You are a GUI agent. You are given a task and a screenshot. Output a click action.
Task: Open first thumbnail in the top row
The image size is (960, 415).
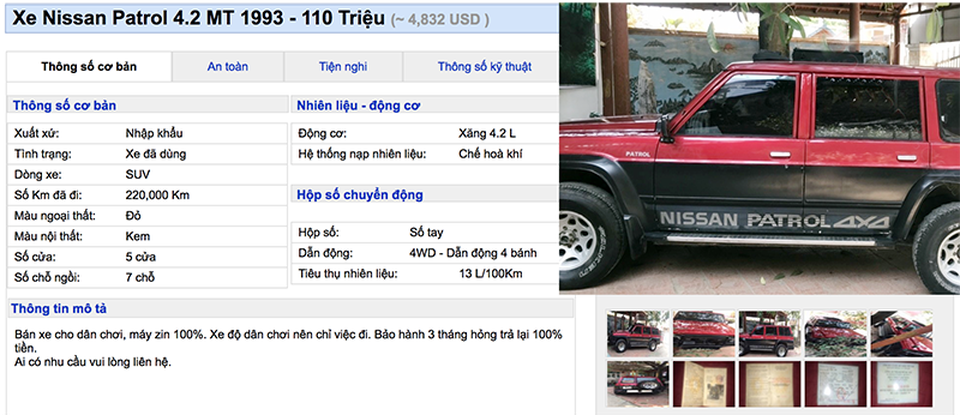tap(637, 334)
